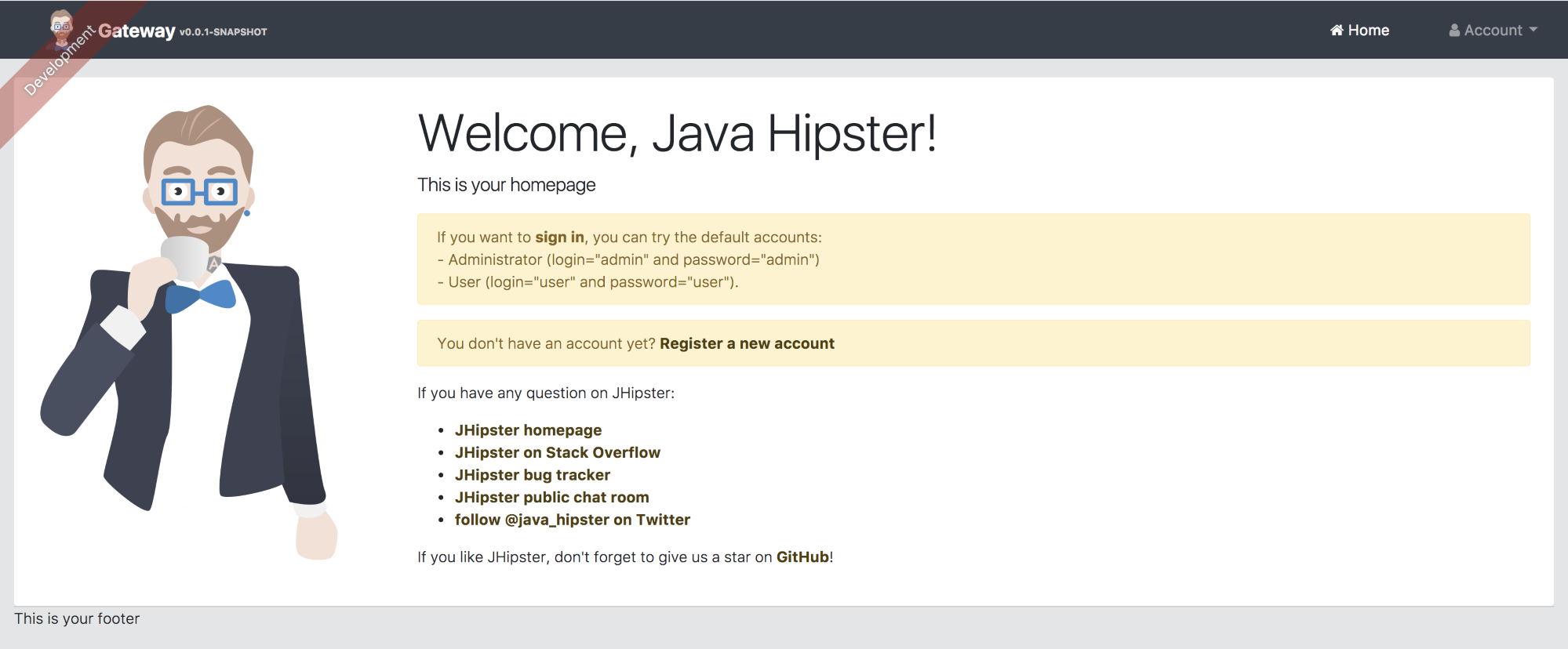Click 'This is your footer' text
Viewport: 1568px width, 649px height.
coord(77,618)
